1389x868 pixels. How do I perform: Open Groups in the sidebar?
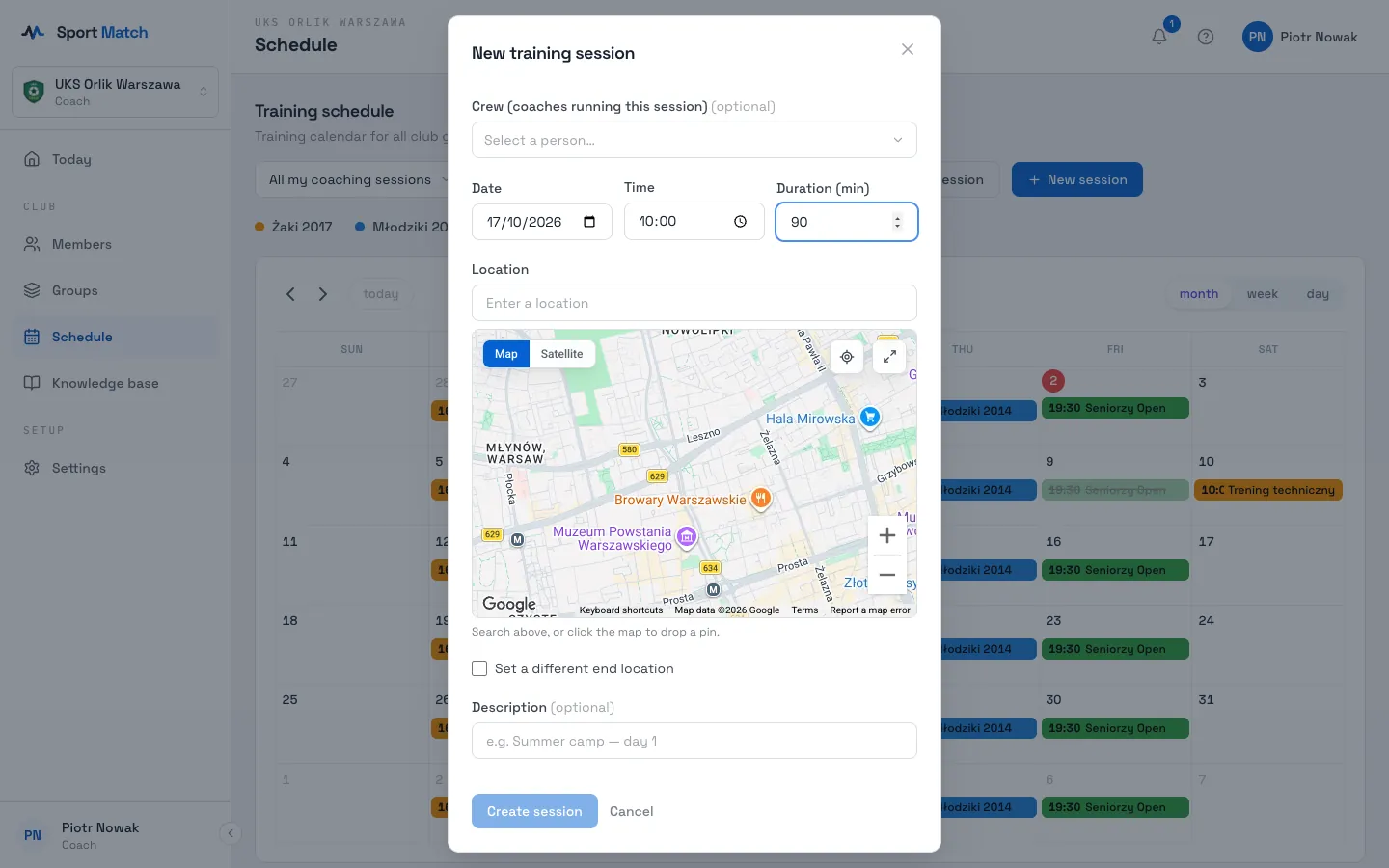click(116, 290)
